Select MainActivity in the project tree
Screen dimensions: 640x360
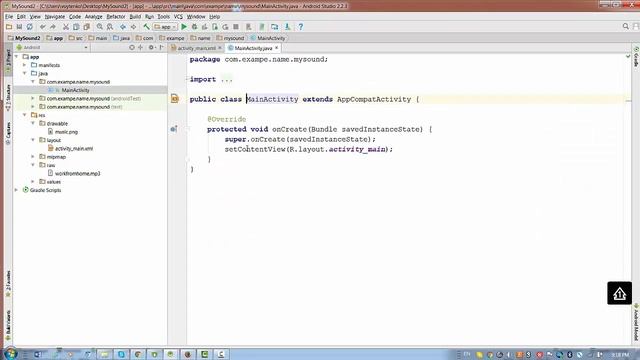(x=69, y=90)
